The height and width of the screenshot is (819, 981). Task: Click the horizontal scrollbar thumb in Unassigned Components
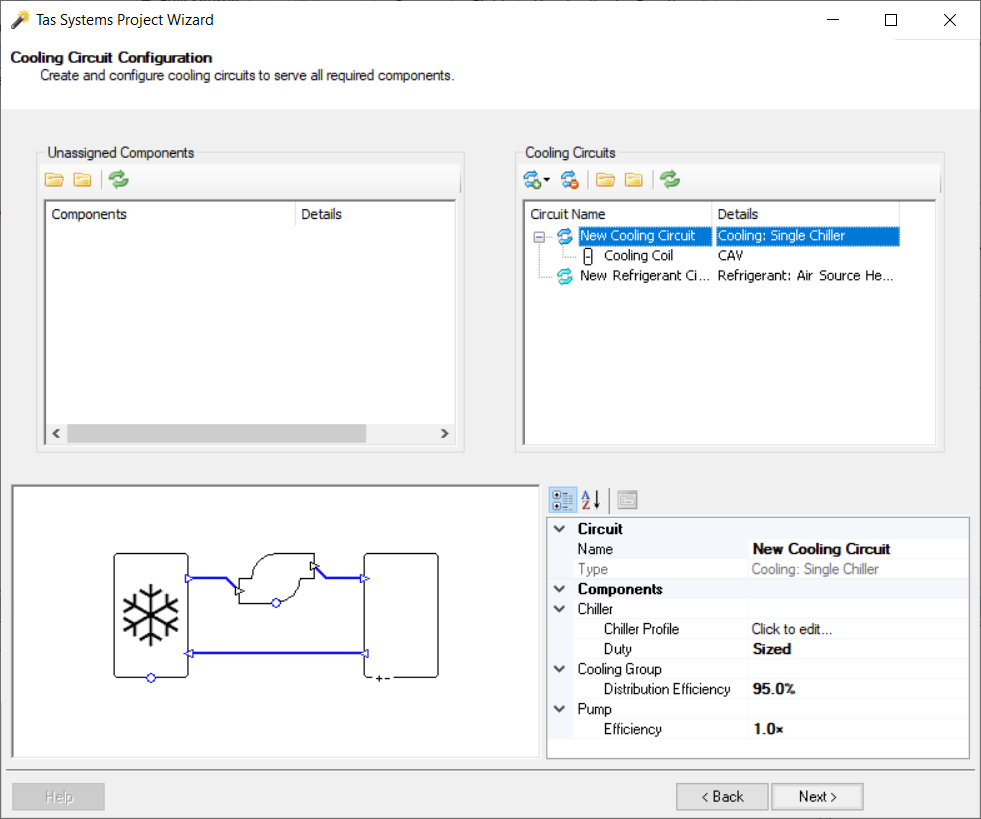[x=216, y=434]
